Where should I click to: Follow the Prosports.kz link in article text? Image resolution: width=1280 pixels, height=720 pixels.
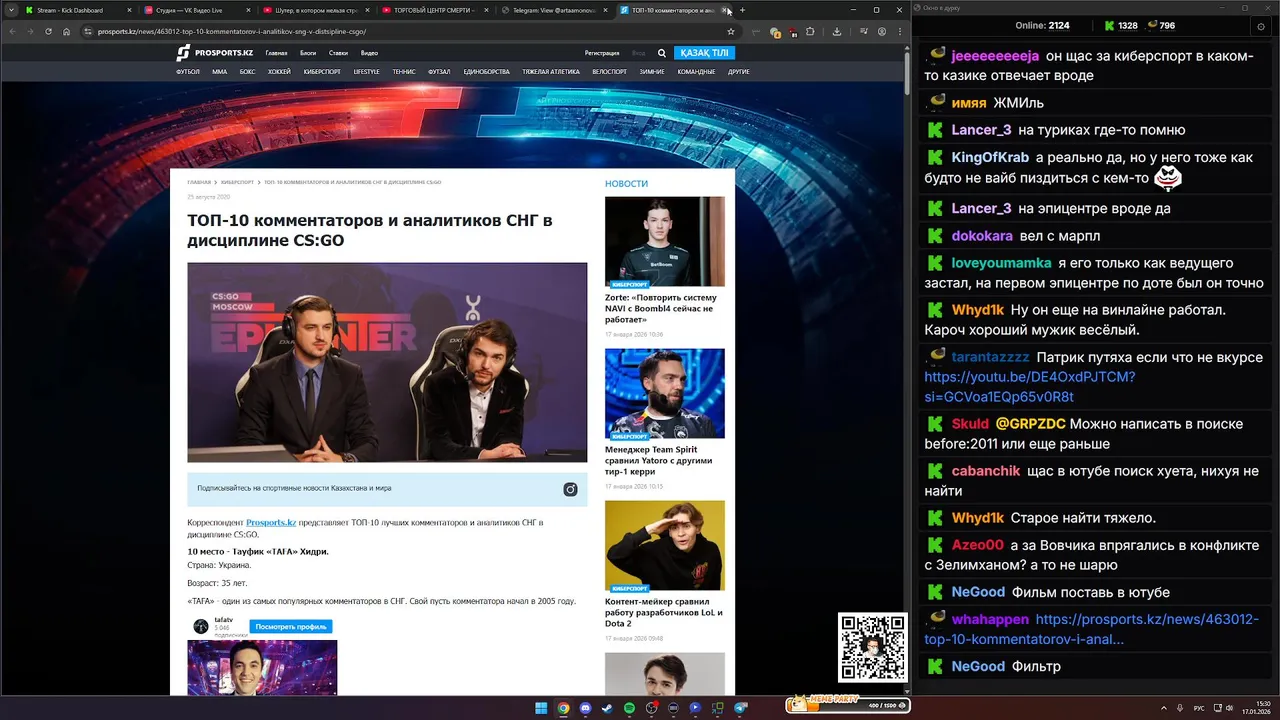coord(271,522)
